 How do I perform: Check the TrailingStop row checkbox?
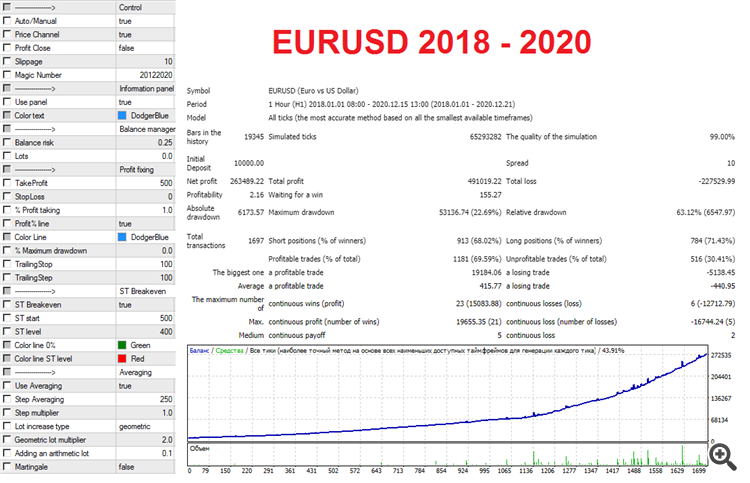pos(7,263)
